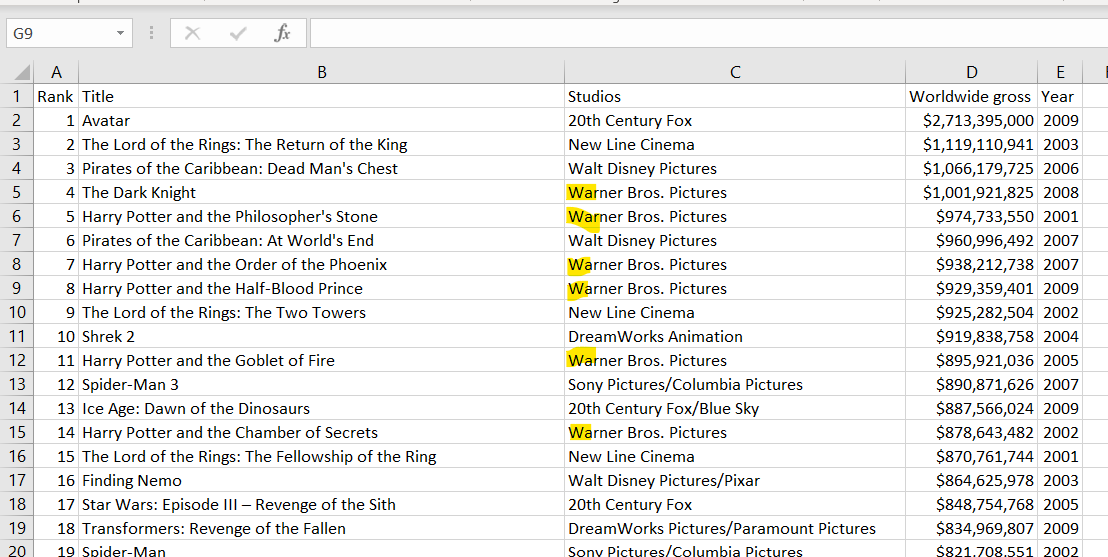
Task: Select the Avatar title cell
Action: (322, 120)
